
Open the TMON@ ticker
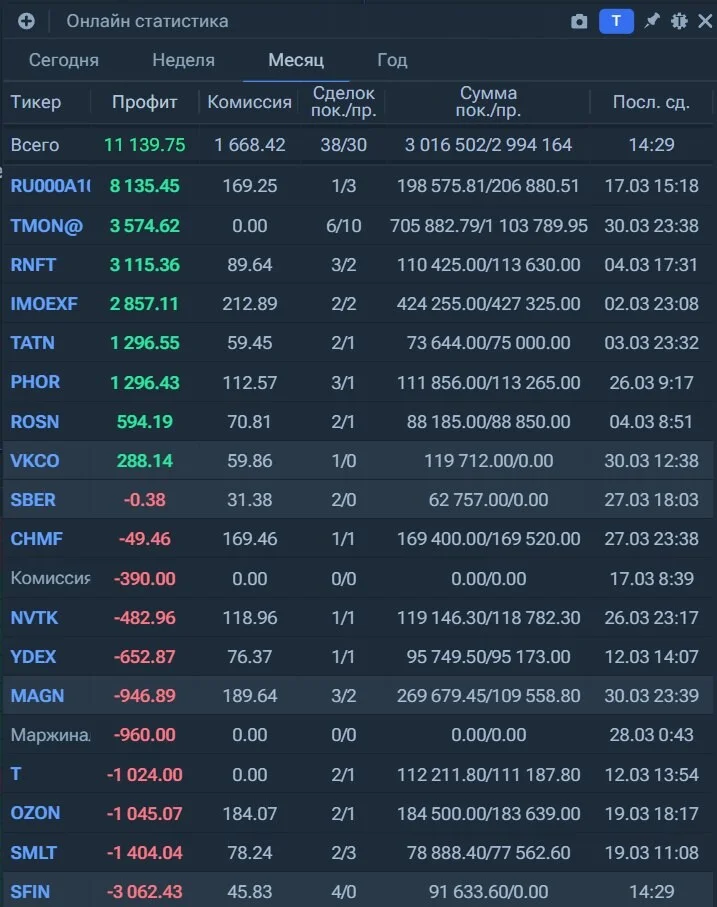click(x=47, y=226)
